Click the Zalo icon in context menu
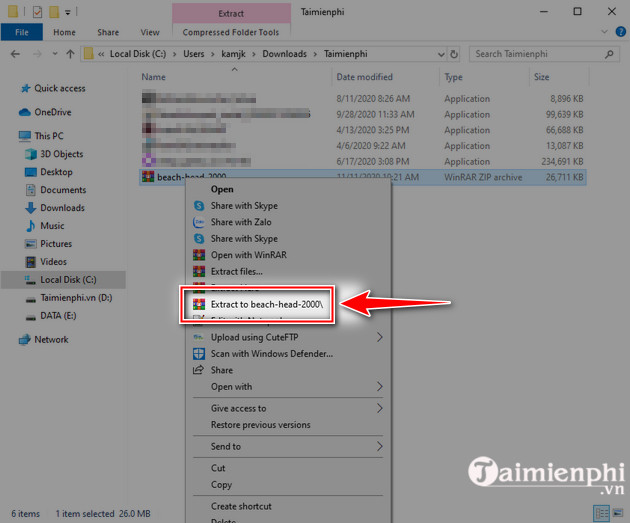This screenshot has width=630, height=523. 199,222
